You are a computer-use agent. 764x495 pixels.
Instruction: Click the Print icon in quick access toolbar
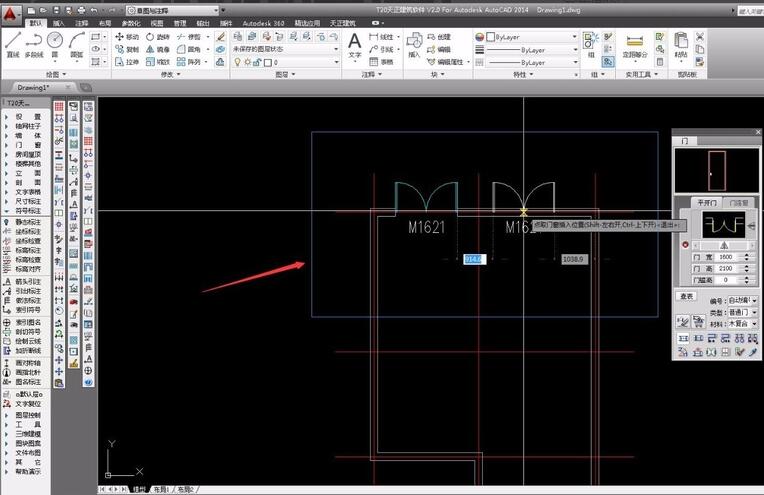pyautogui.click(x=81, y=10)
